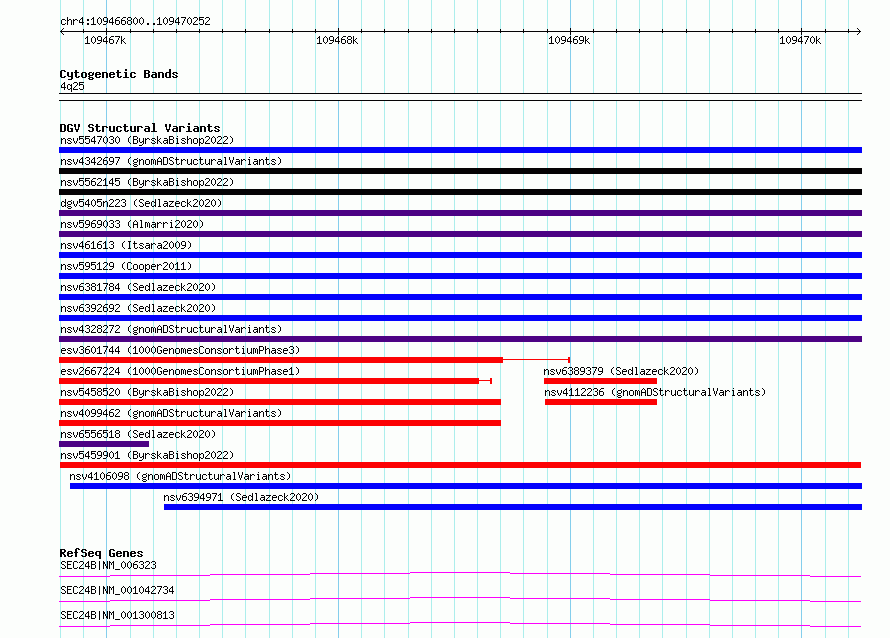Image resolution: width=890 pixels, height=638 pixels.
Task: Open variant label nsv5458520 (ByrskaBishop2022)
Action: click(147, 392)
